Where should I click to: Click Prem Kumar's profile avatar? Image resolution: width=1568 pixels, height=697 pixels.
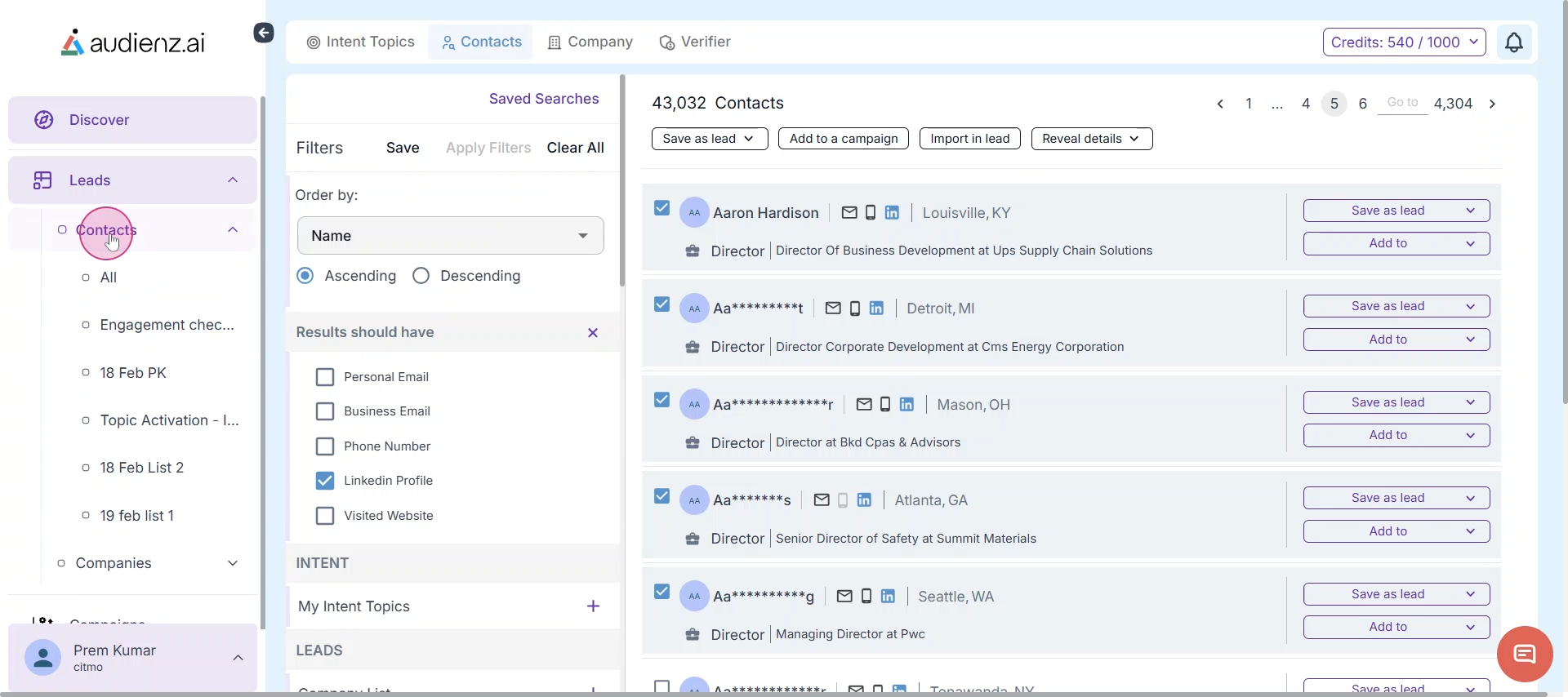(43, 658)
